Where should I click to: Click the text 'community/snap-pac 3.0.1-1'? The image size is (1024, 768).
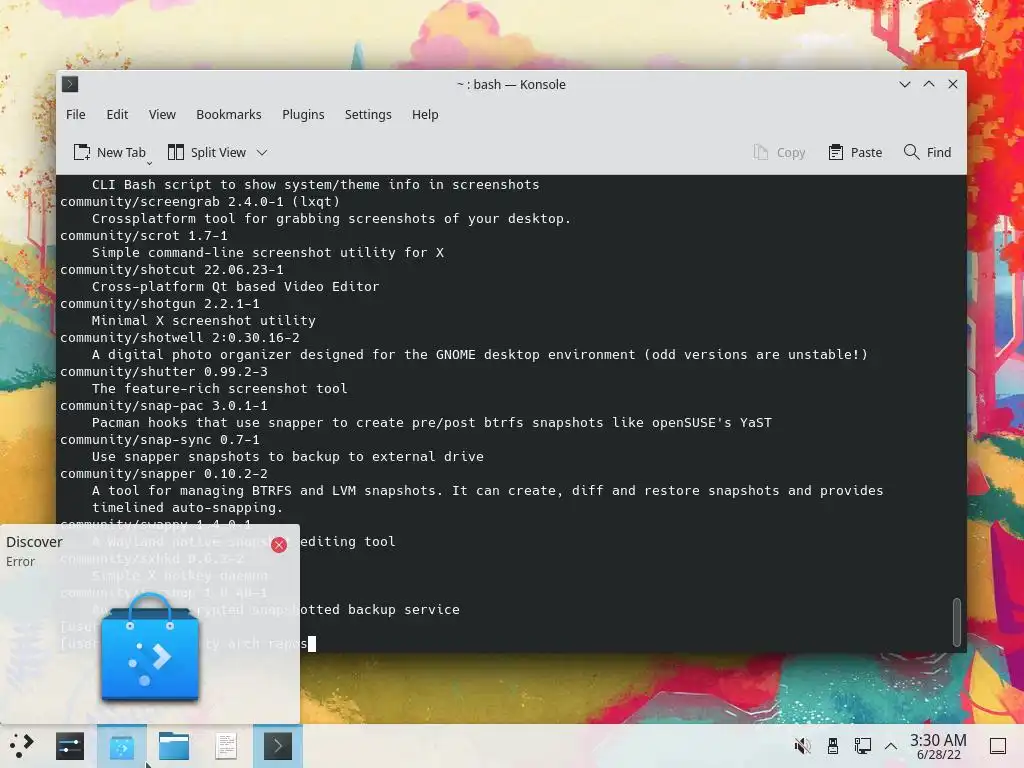164,406
